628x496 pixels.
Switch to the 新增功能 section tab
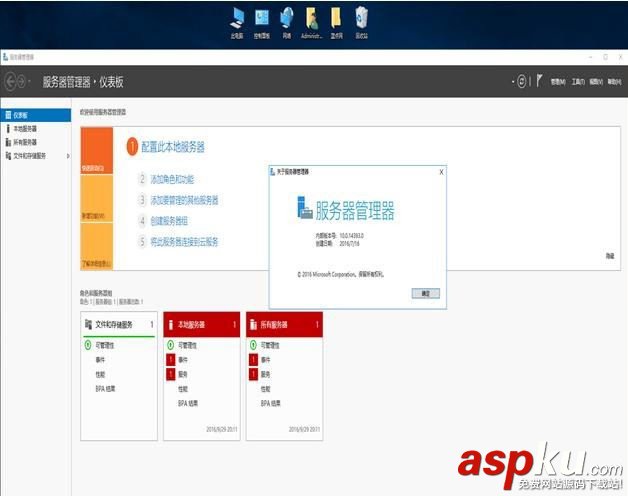pos(97,198)
